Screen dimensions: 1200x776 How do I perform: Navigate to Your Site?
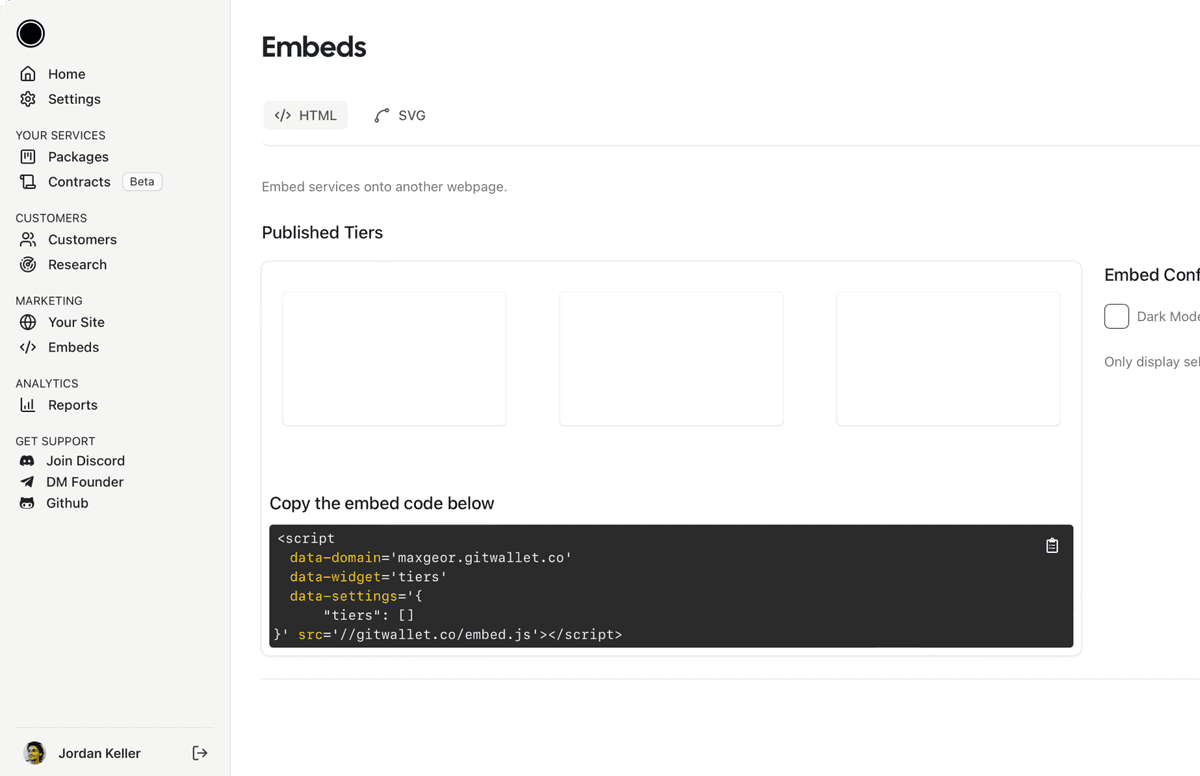(x=75, y=322)
